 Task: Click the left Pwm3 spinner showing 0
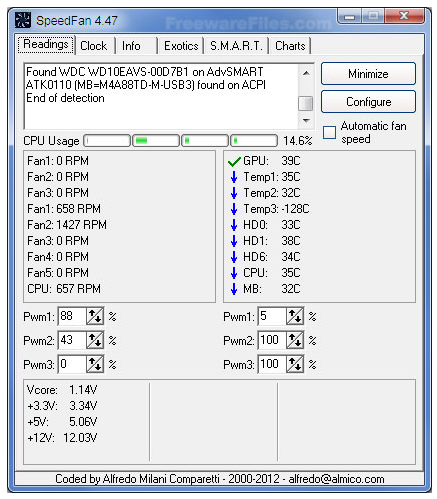pyautogui.click(x=95, y=364)
